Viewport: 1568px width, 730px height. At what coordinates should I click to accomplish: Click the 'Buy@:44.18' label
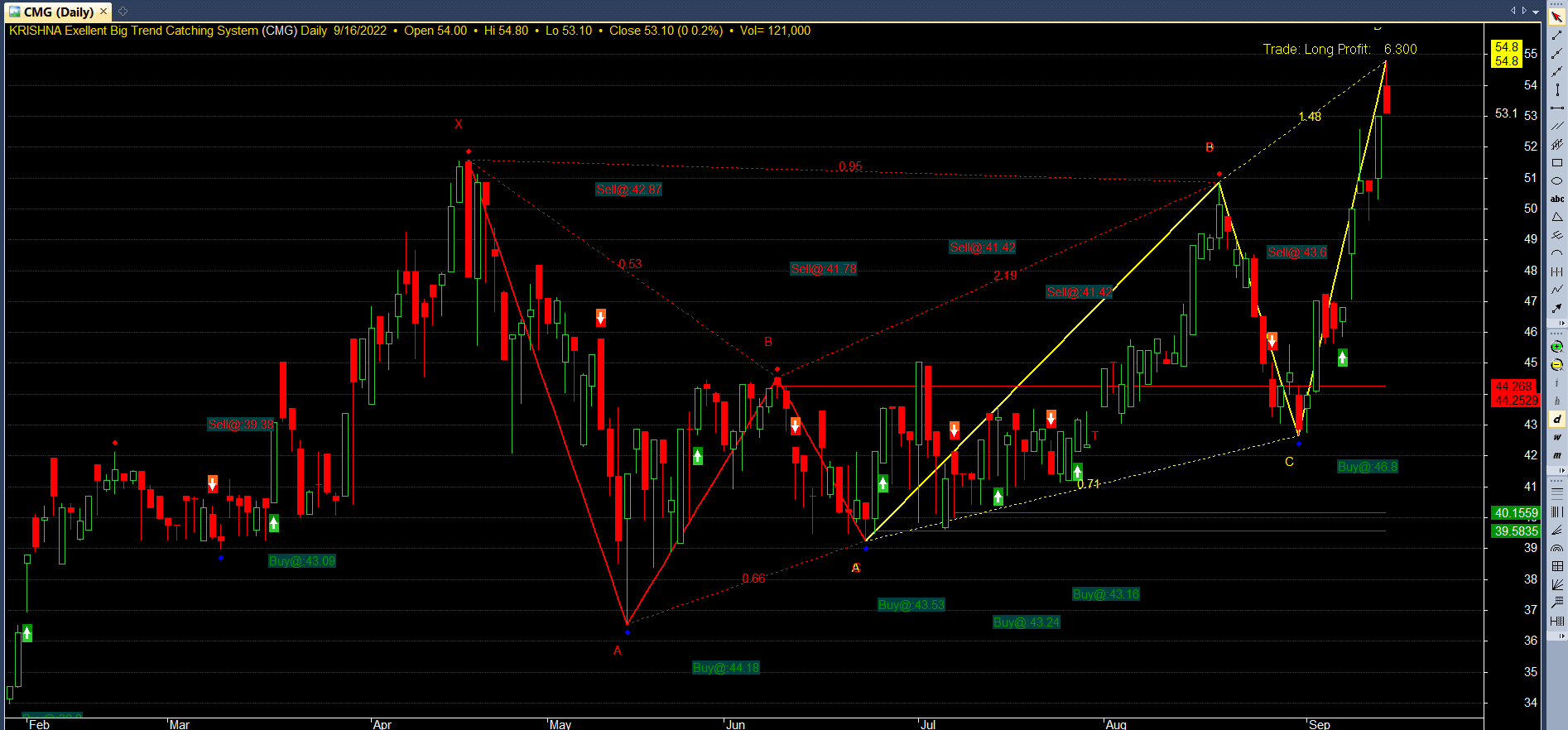pyautogui.click(x=726, y=668)
